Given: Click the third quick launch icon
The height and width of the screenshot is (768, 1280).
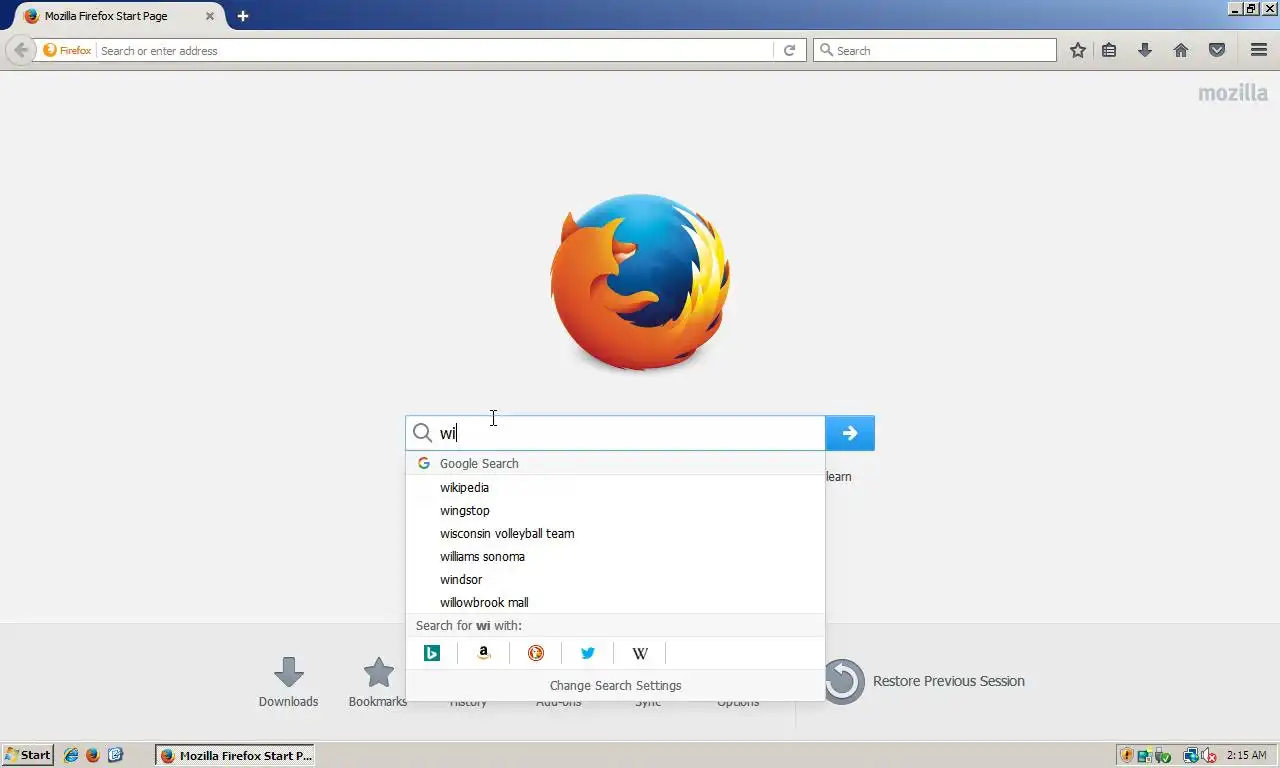Looking at the screenshot, I should click(115, 755).
